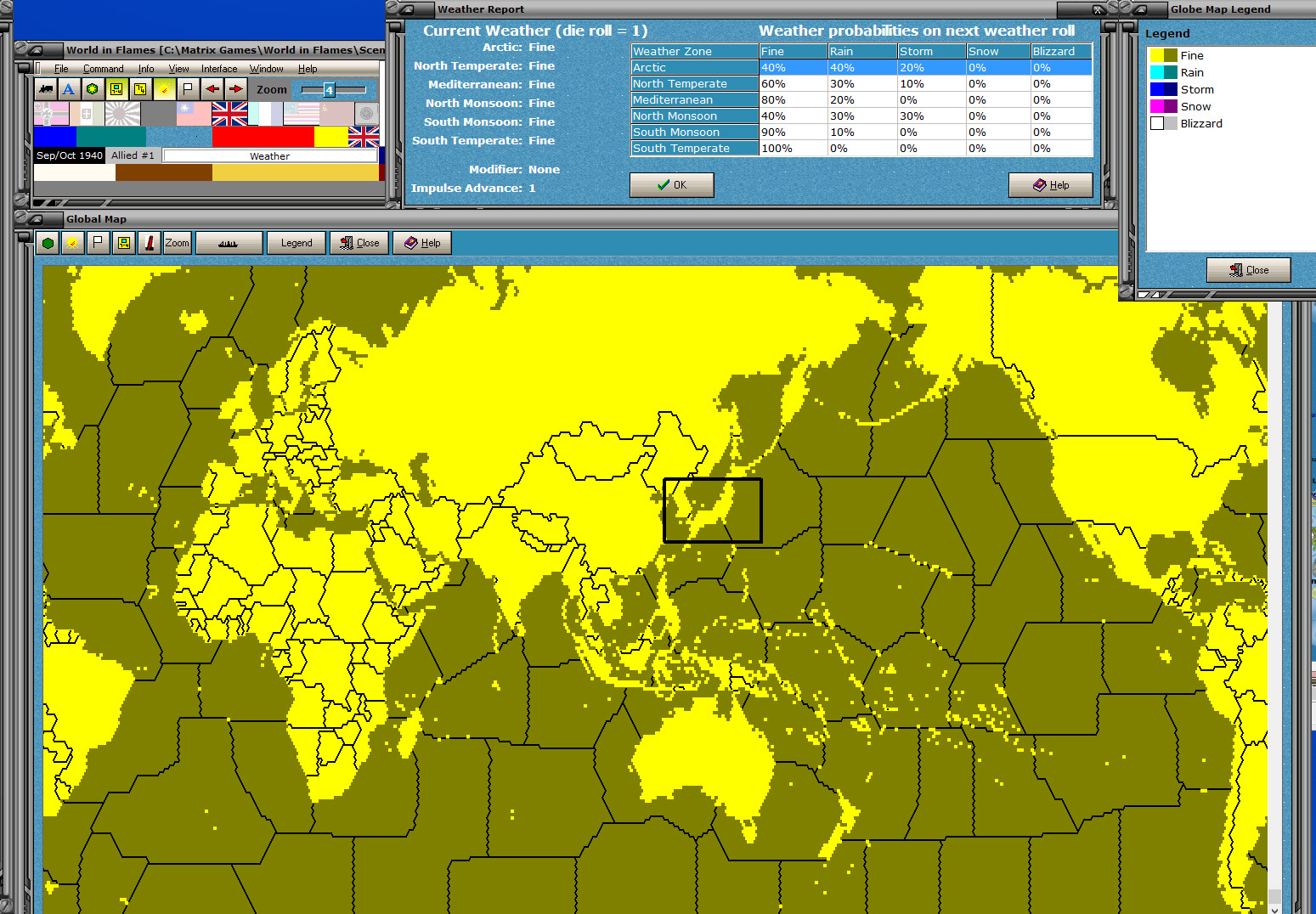The width and height of the screenshot is (1316, 914).
Task: Toggle the sun weather icon on Global Map toolbar
Action: pyautogui.click(x=71, y=243)
